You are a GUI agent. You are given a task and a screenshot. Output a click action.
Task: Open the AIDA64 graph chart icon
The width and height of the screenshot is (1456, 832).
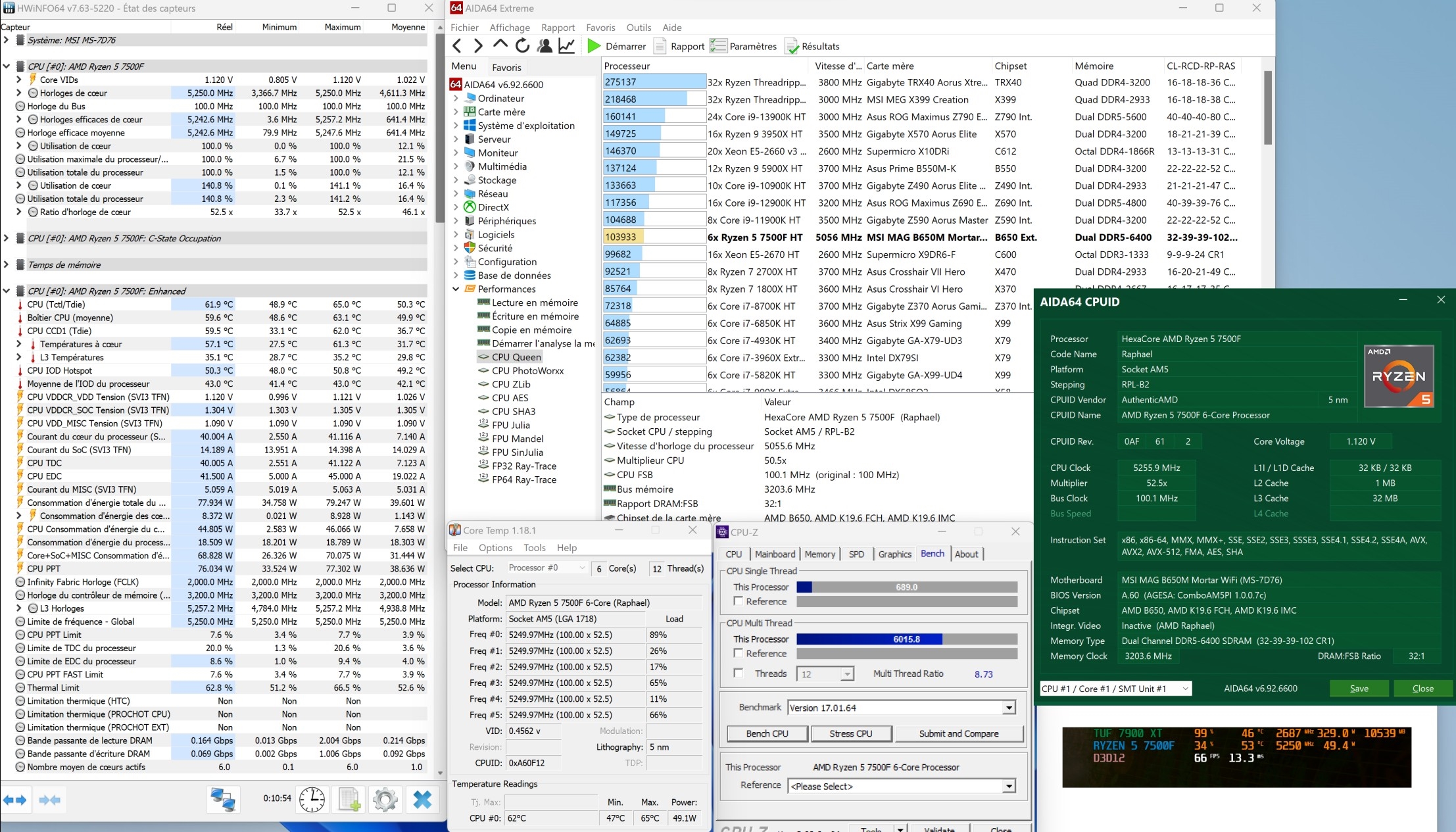pos(566,45)
